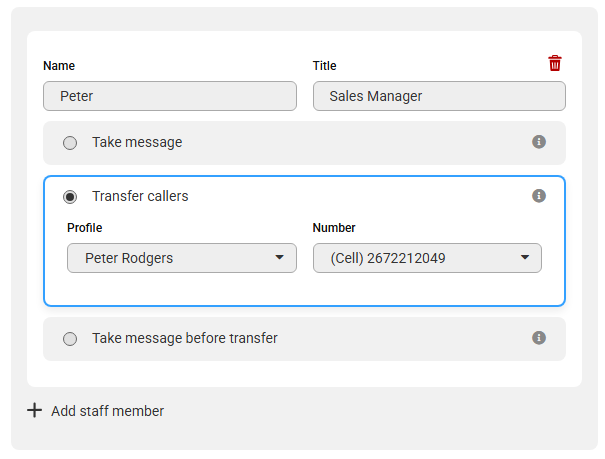Click the plus icon to add staff
This screenshot has height=459, width=605.
[x=35, y=410]
